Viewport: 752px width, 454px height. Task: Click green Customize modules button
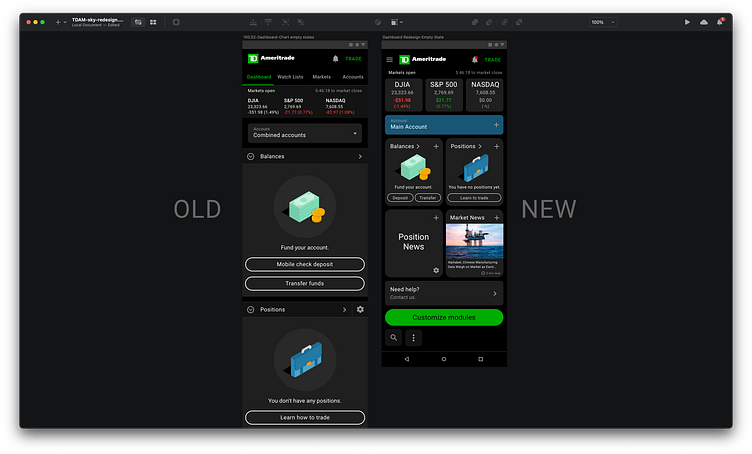[x=444, y=317]
